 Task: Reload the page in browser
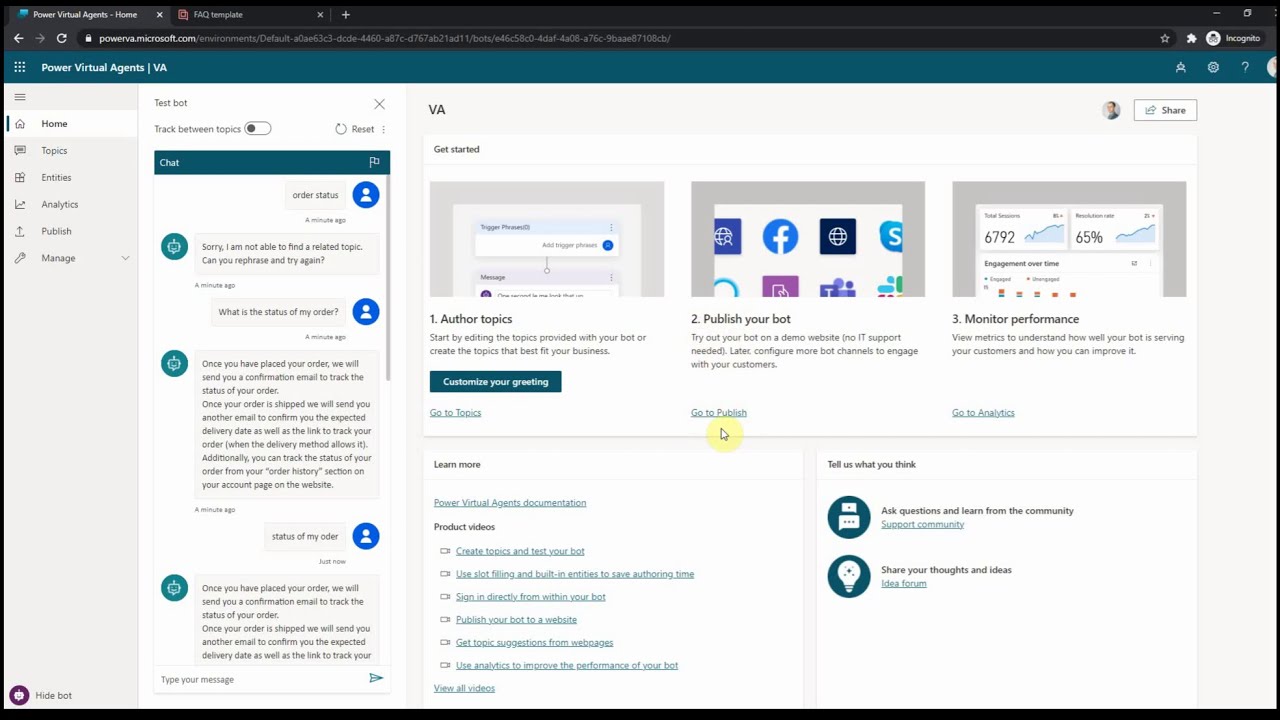pos(61,38)
